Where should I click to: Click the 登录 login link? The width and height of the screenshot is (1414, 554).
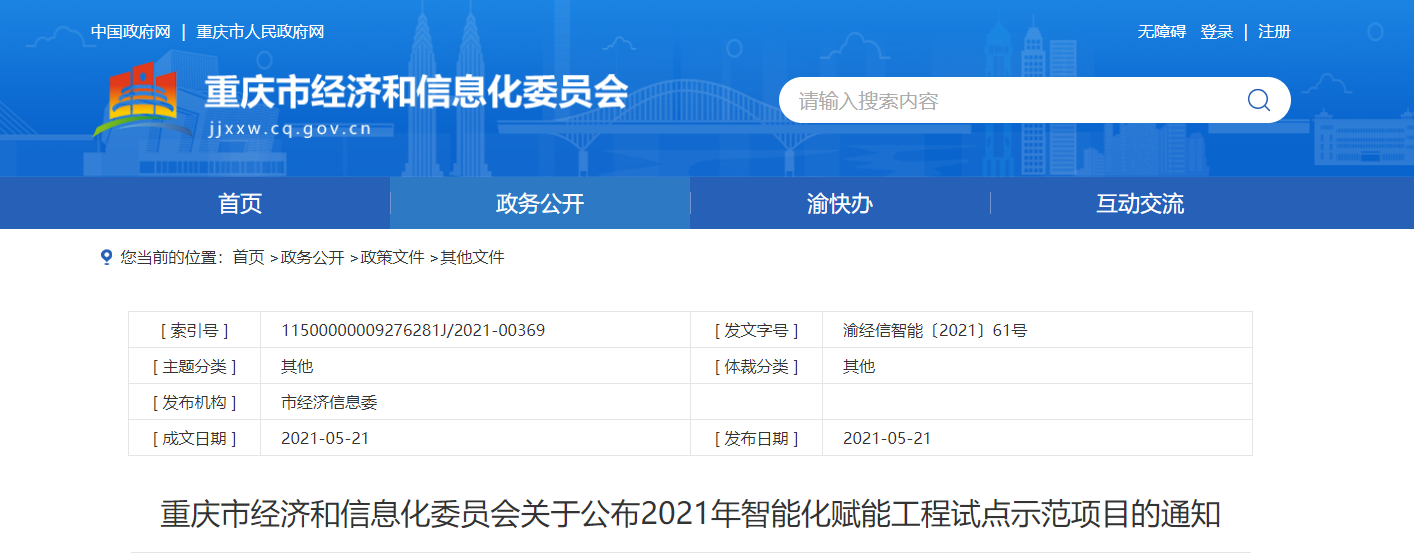pos(1217,32)
